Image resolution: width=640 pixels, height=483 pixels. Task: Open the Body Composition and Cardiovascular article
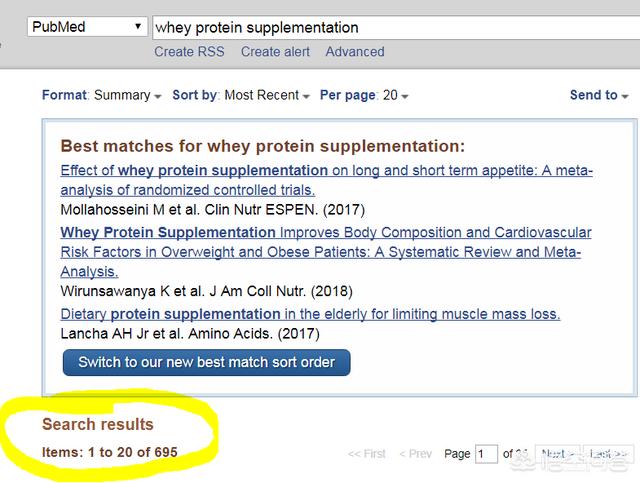pyautogui.click(x=326, y=252)
